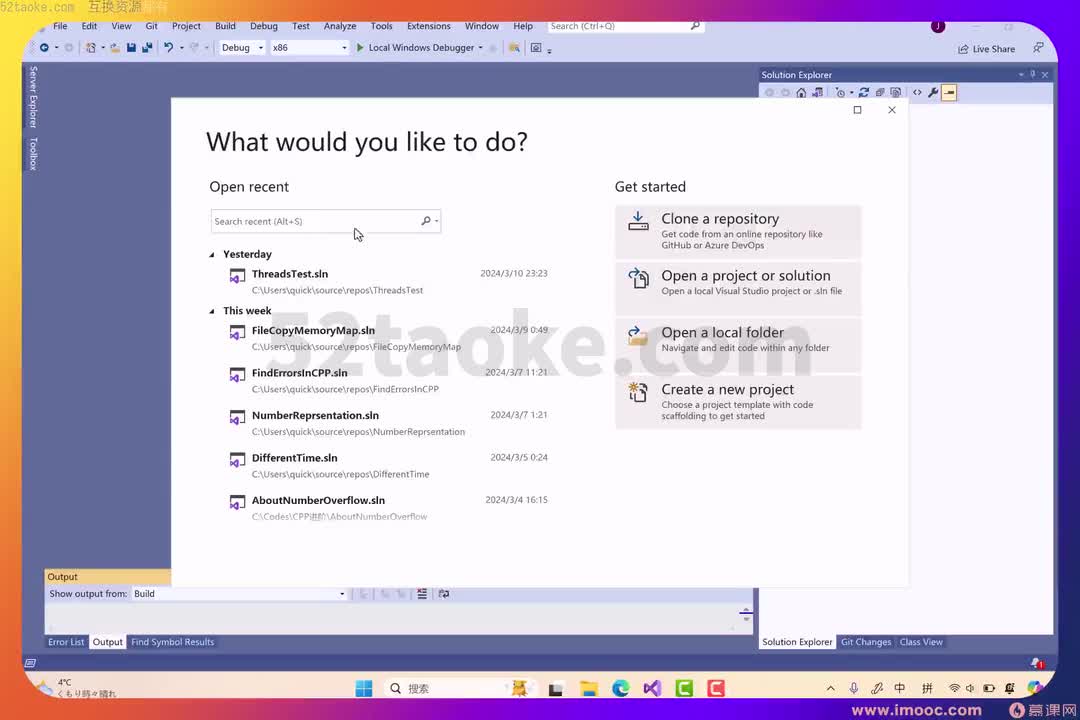Open File Explorer from the taskbar
Image resolution: width=1080 pixels, height=720 pixels.
click(588, 688)
